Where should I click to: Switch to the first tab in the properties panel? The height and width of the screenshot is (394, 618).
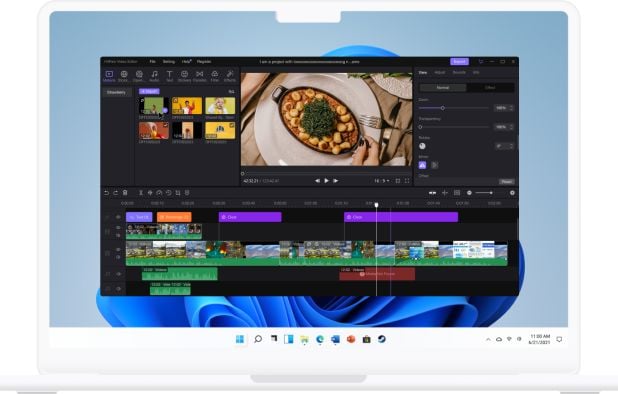(423, 72)
